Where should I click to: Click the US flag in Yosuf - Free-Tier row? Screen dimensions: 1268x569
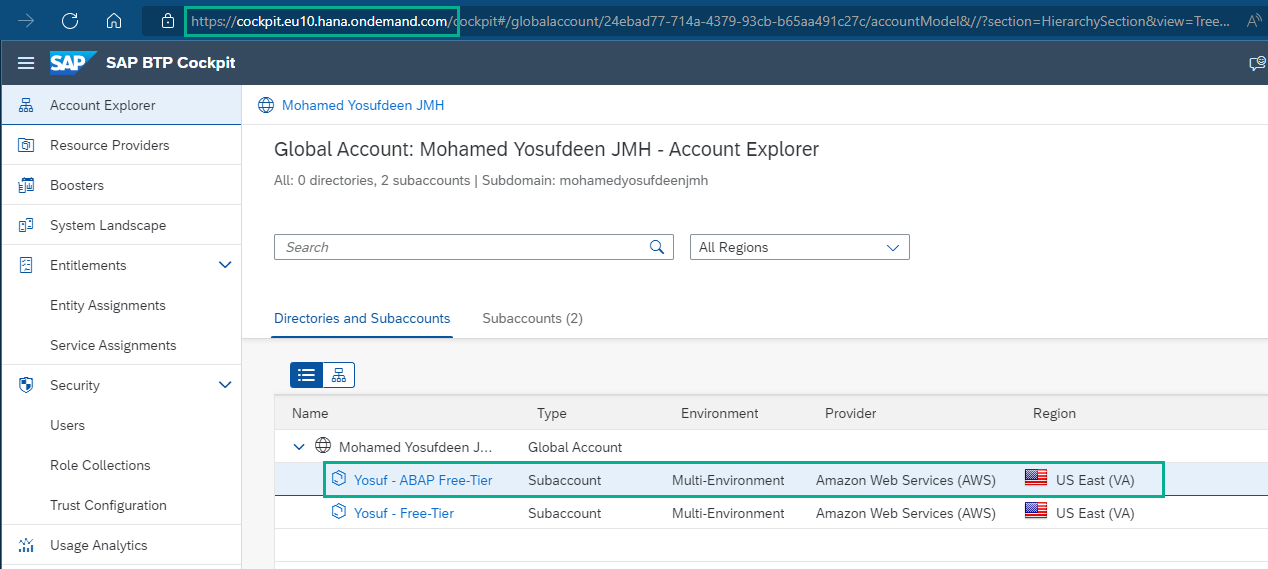(x=1036, y=511)
